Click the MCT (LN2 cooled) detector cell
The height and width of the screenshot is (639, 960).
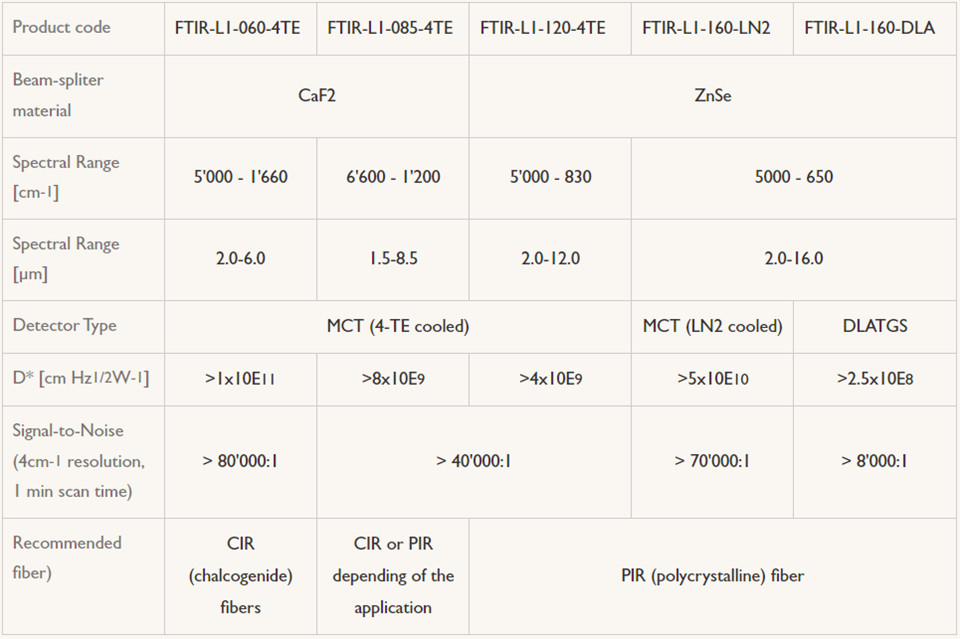point(712,326)
